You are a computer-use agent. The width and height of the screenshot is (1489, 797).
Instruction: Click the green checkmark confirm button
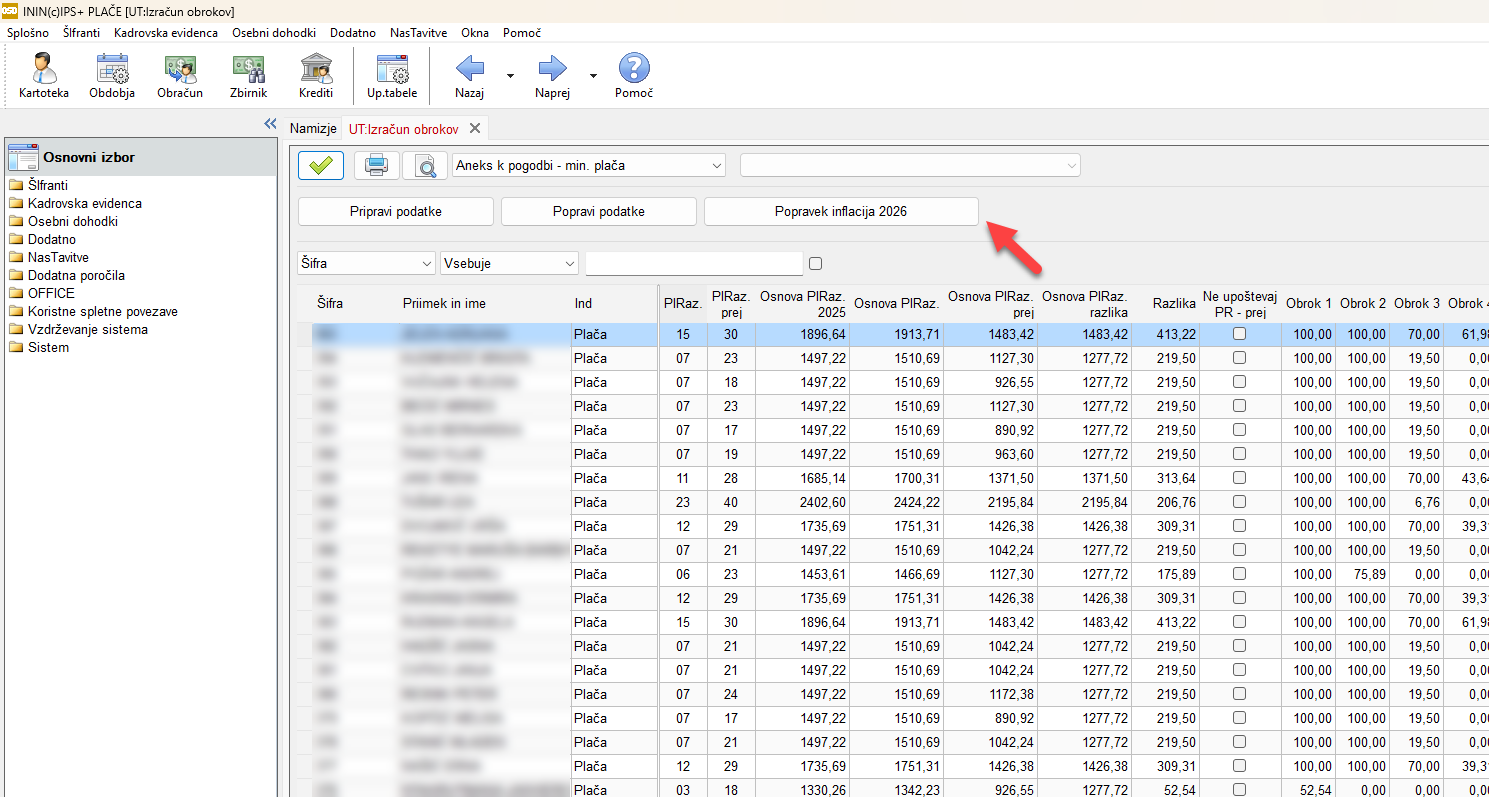pos(321,166)
